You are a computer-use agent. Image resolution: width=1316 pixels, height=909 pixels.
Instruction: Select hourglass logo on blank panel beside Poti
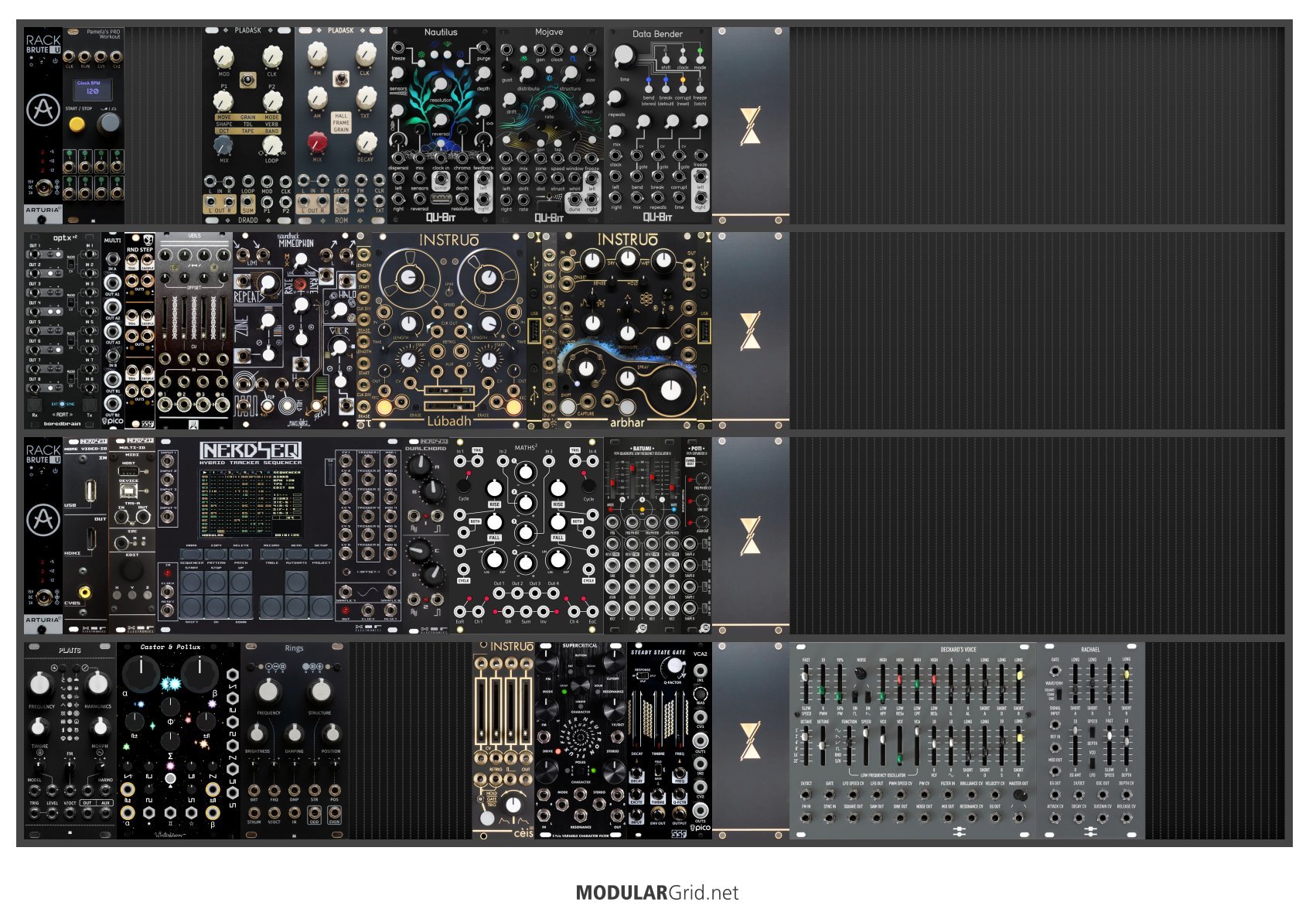click(x=750, y=536)
